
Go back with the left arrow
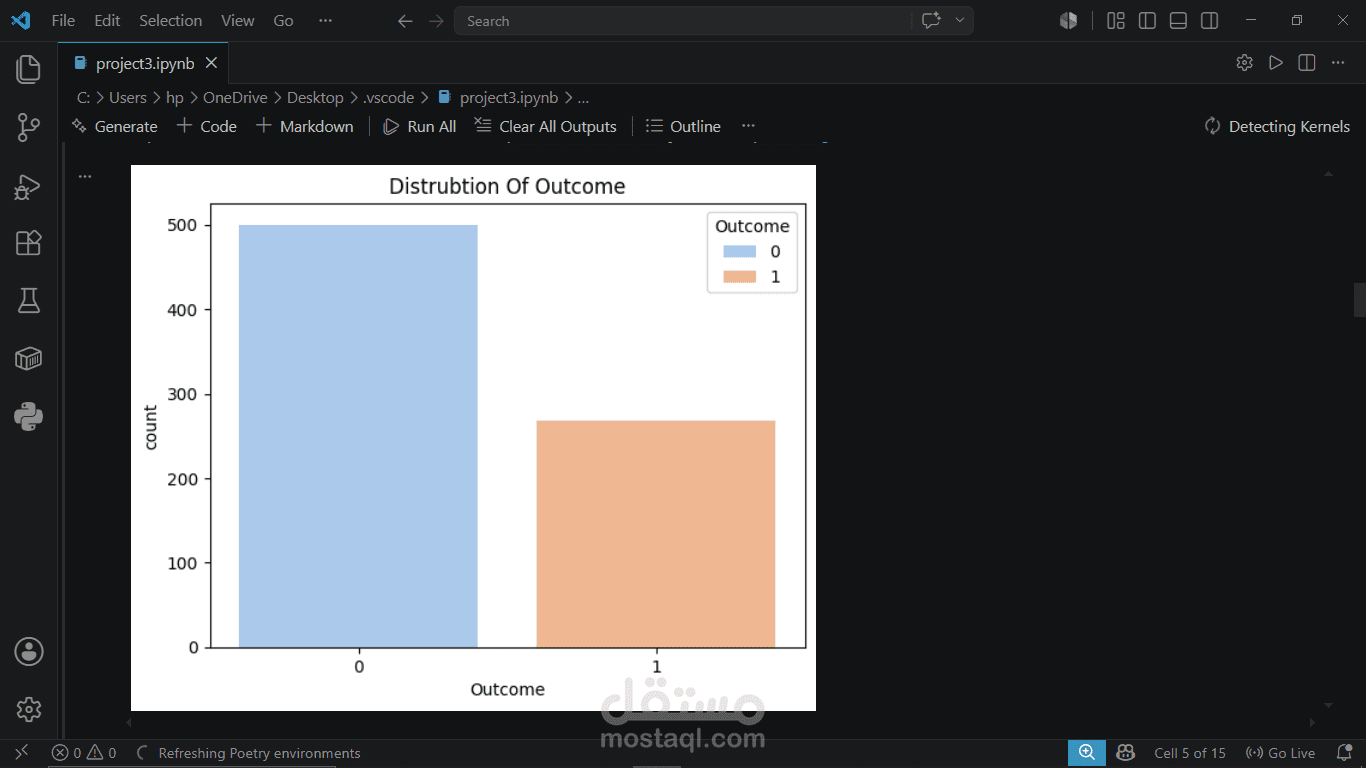click(404, 21)
